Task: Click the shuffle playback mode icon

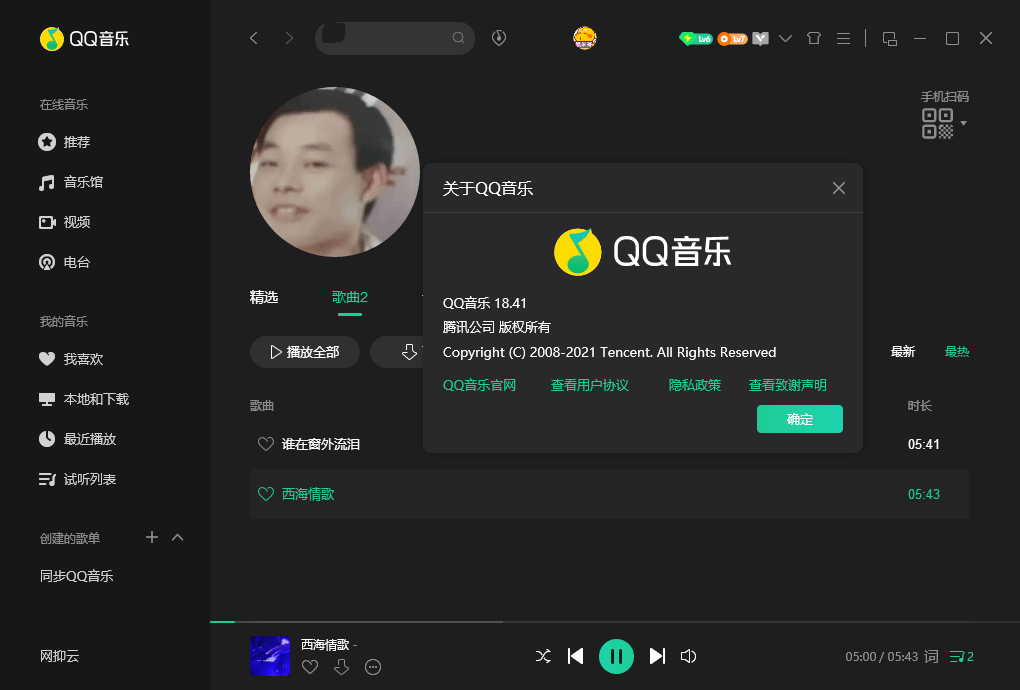Action: (x=543, y=656)
